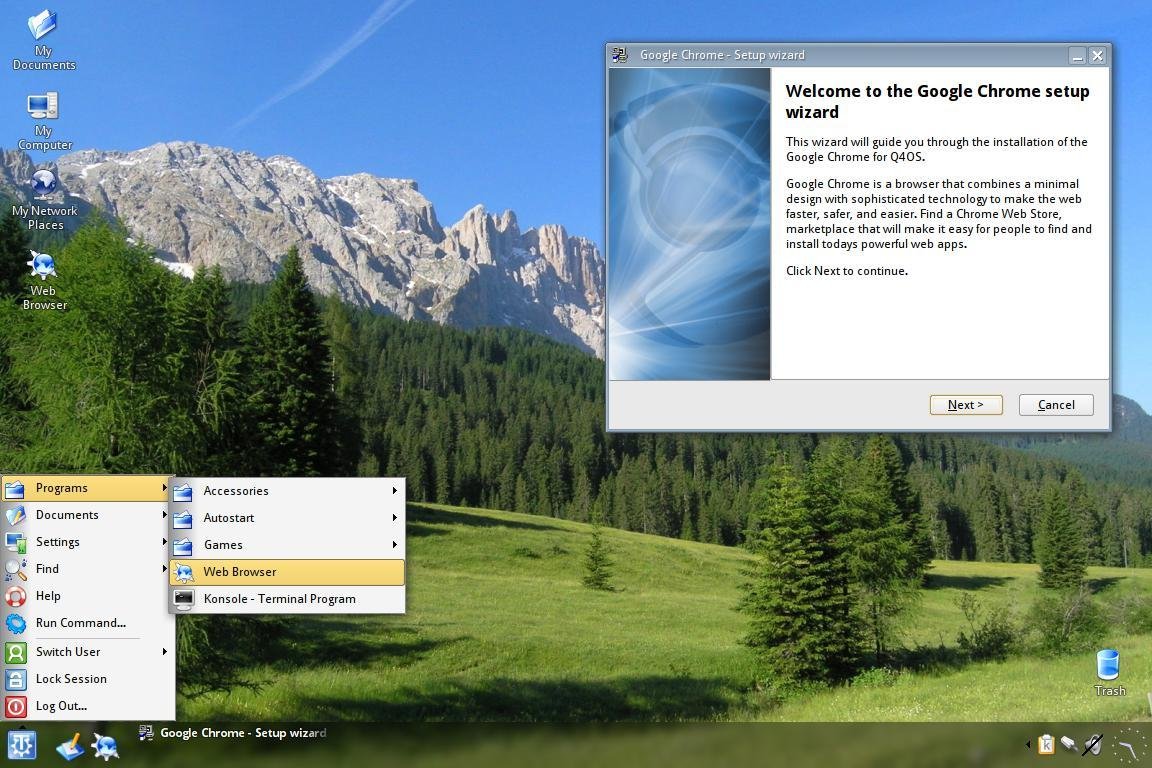Close the Setup wizard window

(x=1097, y=56)
